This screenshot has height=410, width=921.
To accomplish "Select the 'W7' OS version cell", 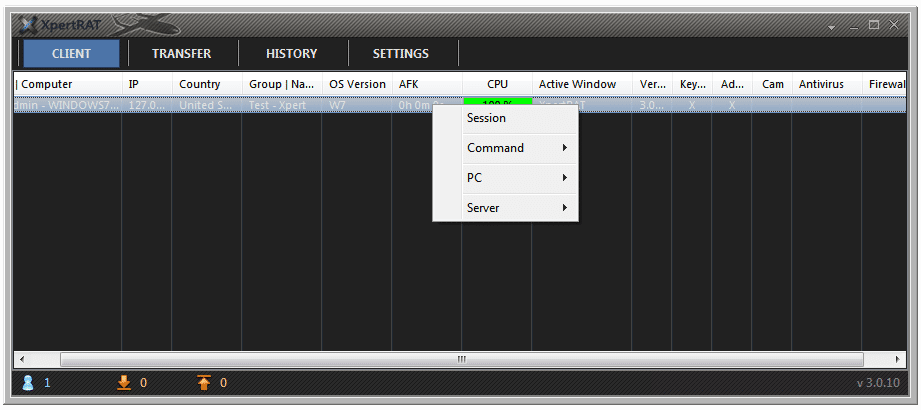I will [x=357, y=105].
